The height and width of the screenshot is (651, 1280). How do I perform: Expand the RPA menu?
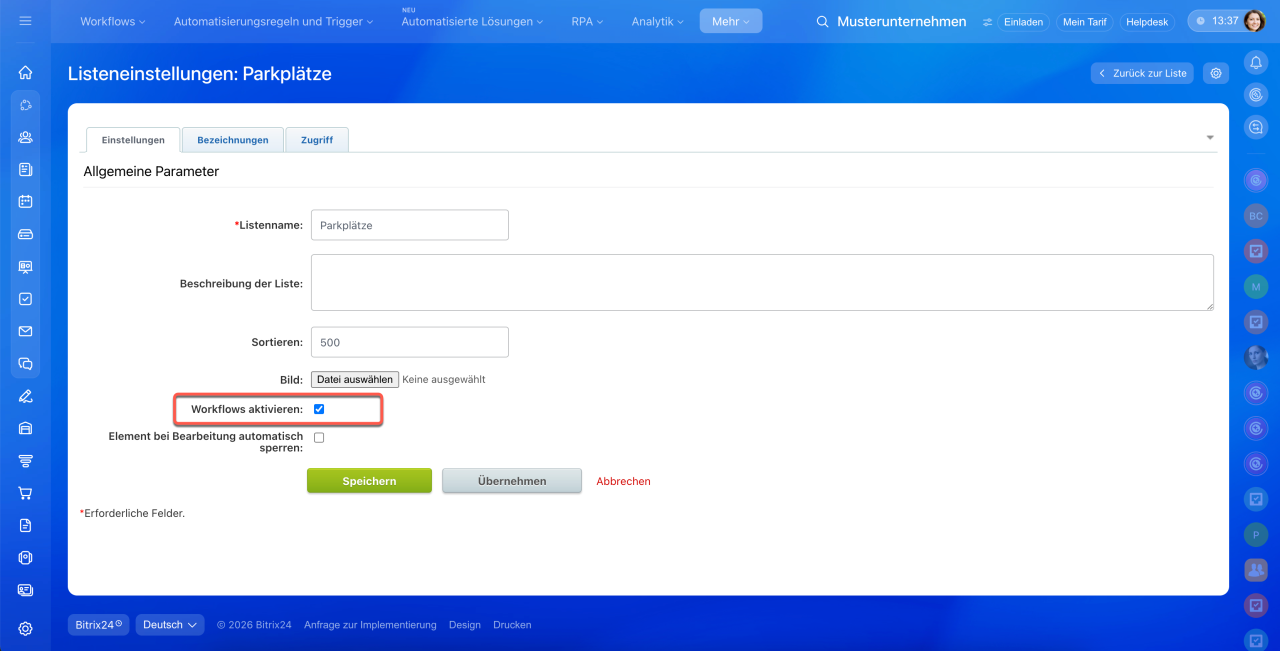click(x=589, y=21)
